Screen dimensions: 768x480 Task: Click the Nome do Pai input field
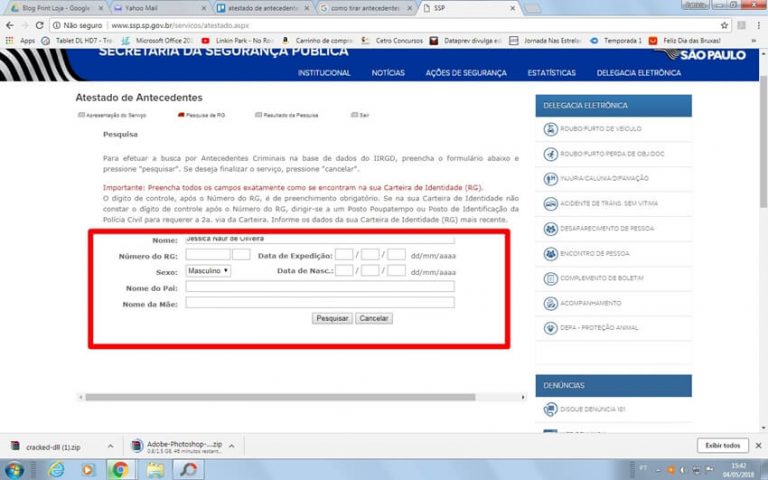click(x=319, y=287)
